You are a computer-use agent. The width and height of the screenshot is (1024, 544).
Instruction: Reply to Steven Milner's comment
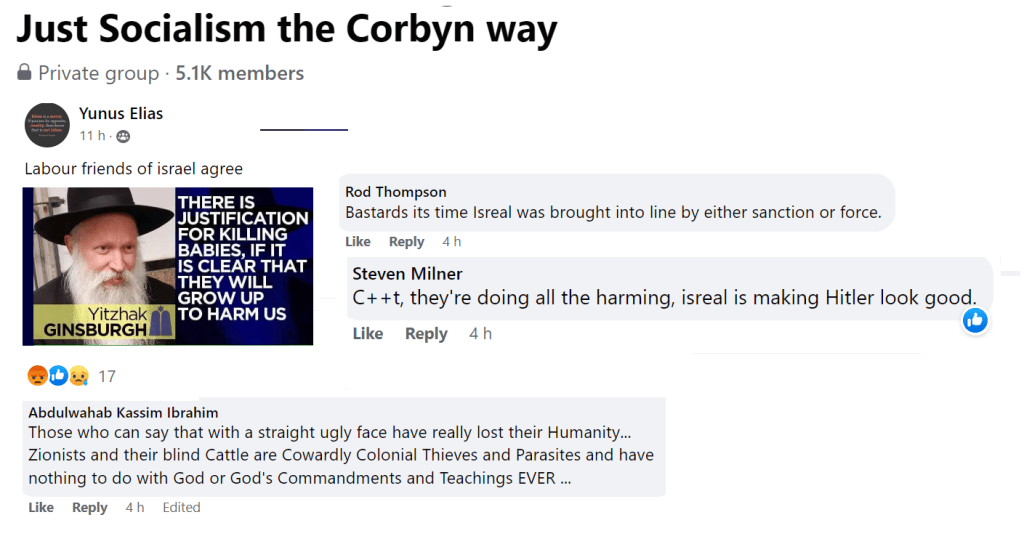[426, 333]
